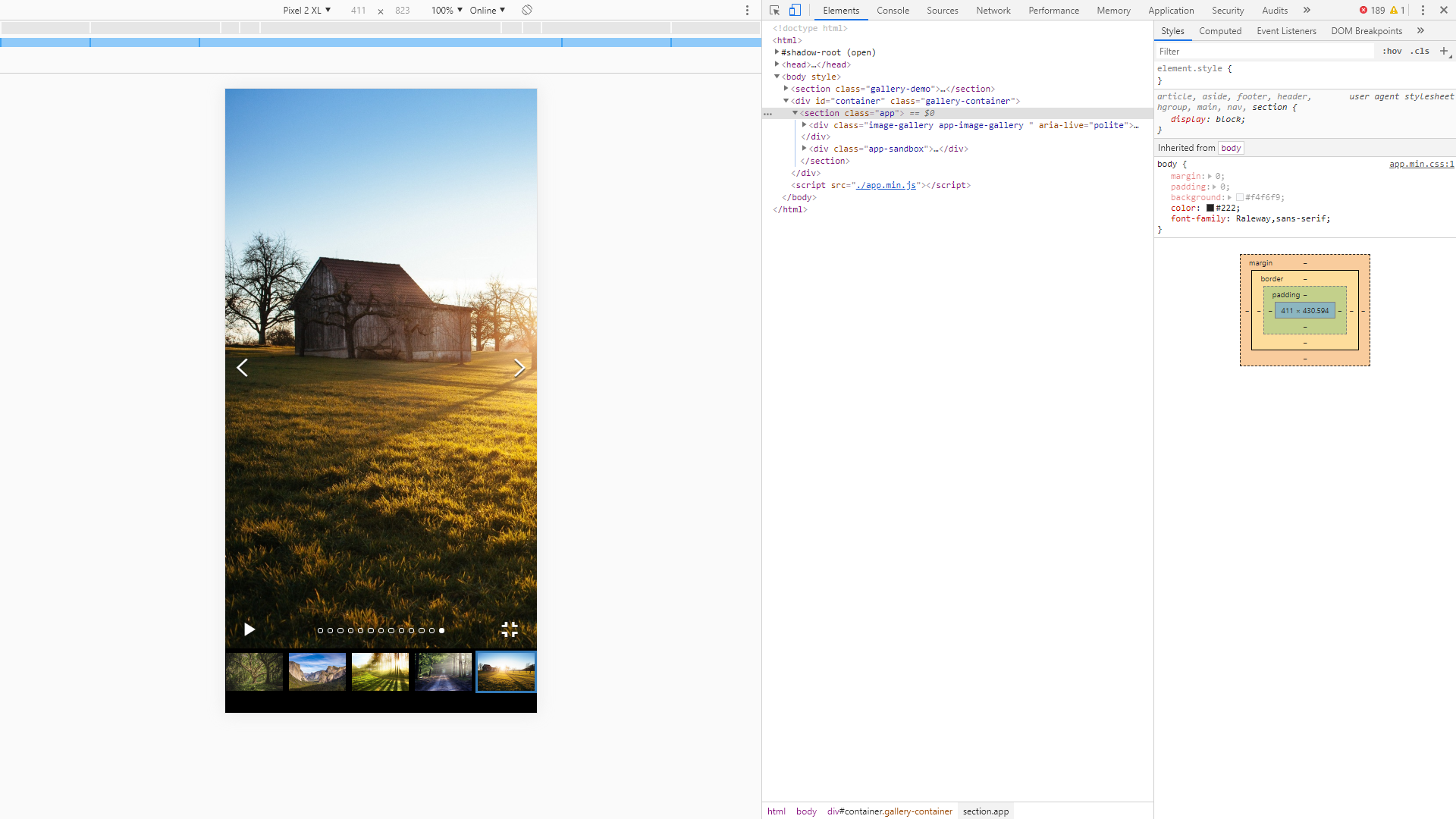Open the Pixel 2 XL device dropdown
The height and width of the screenshot is (819, 1456).
click(306, 10)
